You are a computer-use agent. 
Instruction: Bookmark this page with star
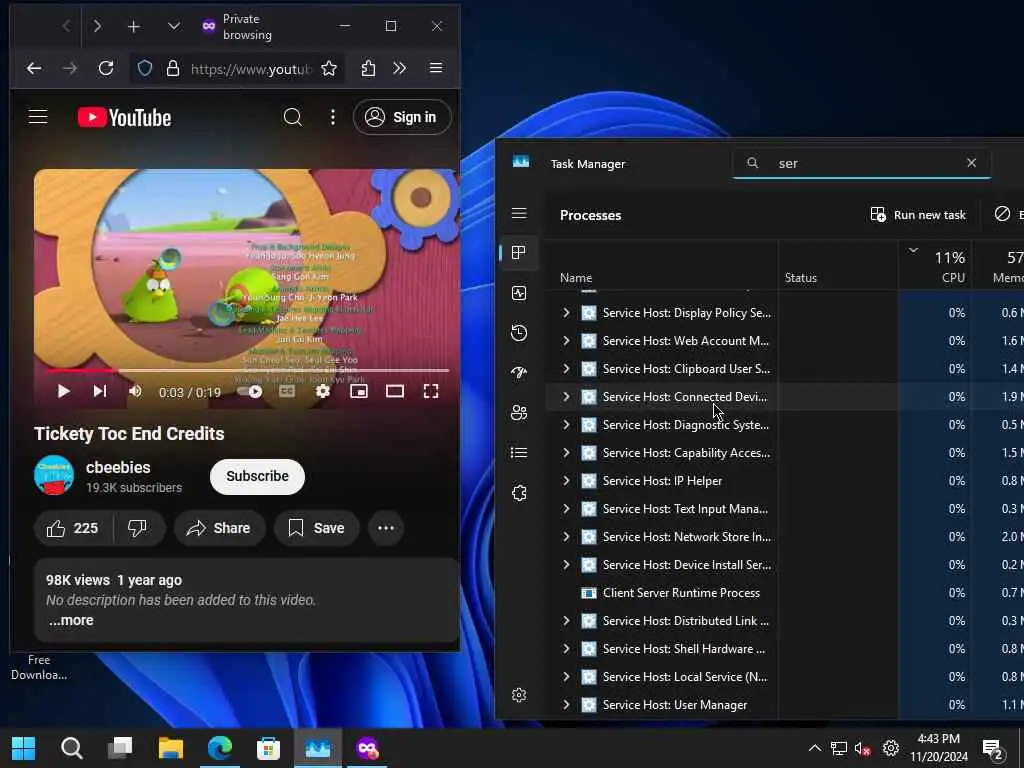pyautogui.click(x=329, y=68)
